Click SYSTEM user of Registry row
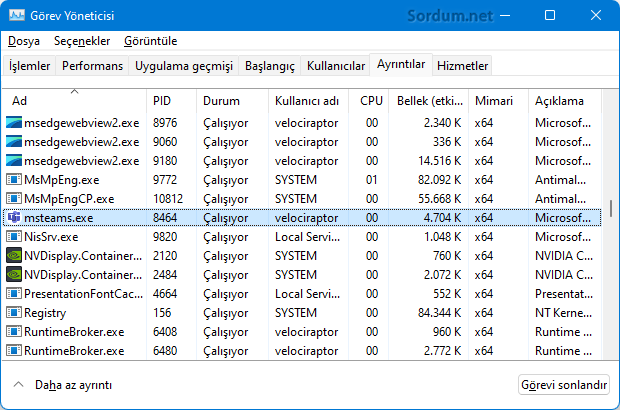 click(x=296, y=313)
